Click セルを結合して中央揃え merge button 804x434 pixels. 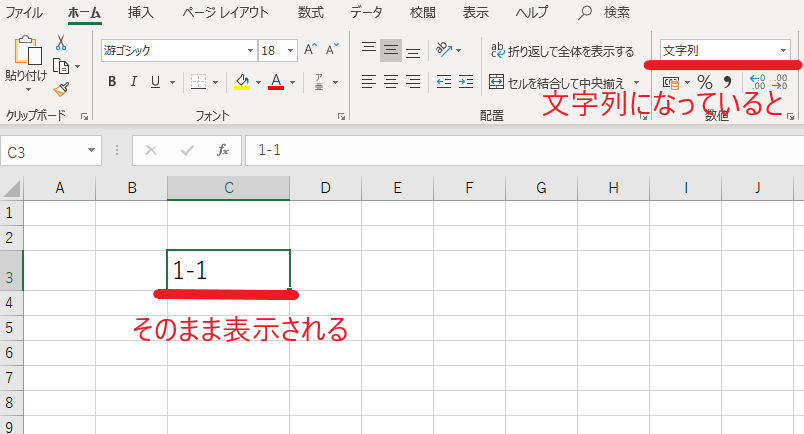[x=556, y=83]
